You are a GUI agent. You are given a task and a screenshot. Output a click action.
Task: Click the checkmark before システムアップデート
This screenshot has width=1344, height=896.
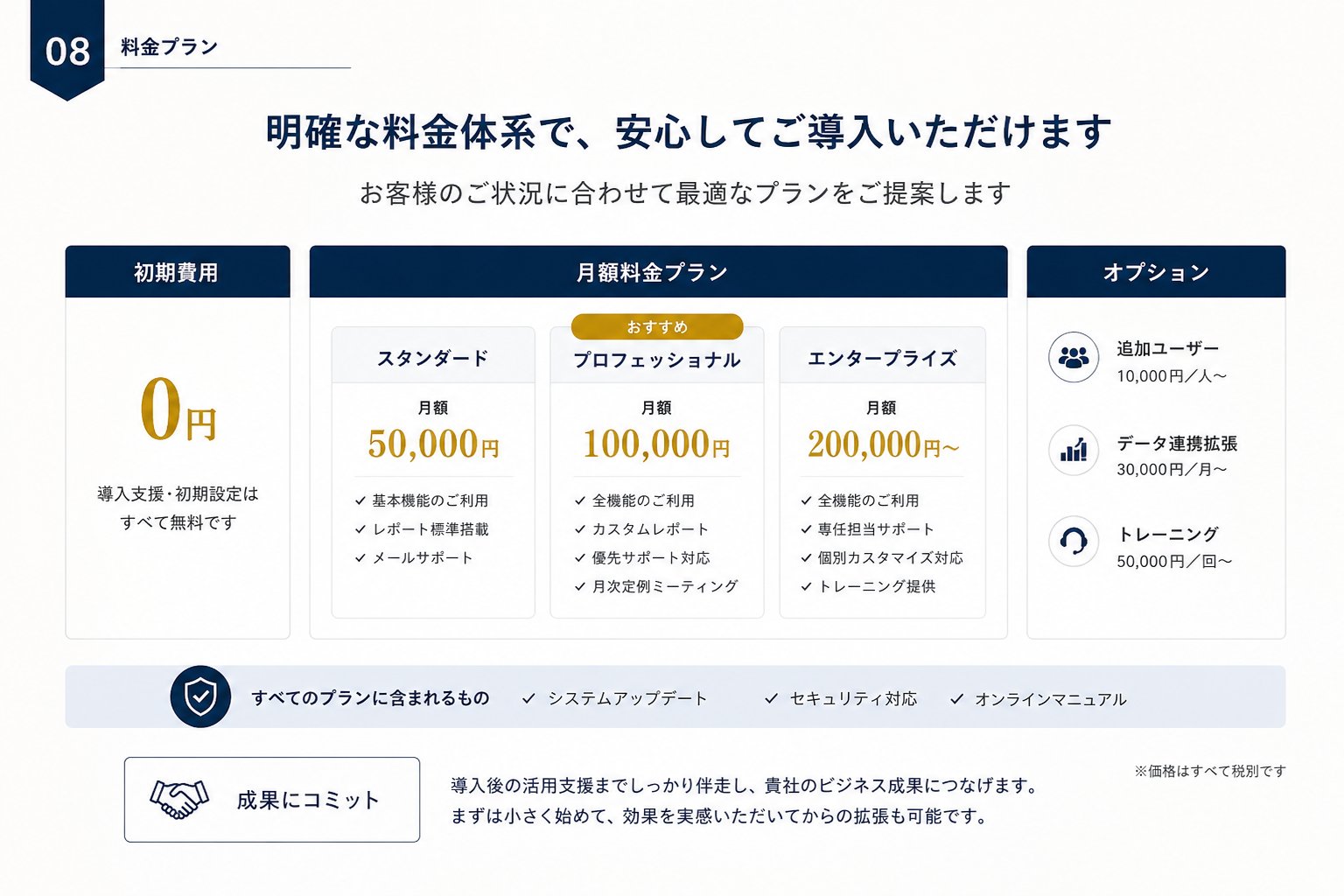pyautogui.click(x=528, y=698)
